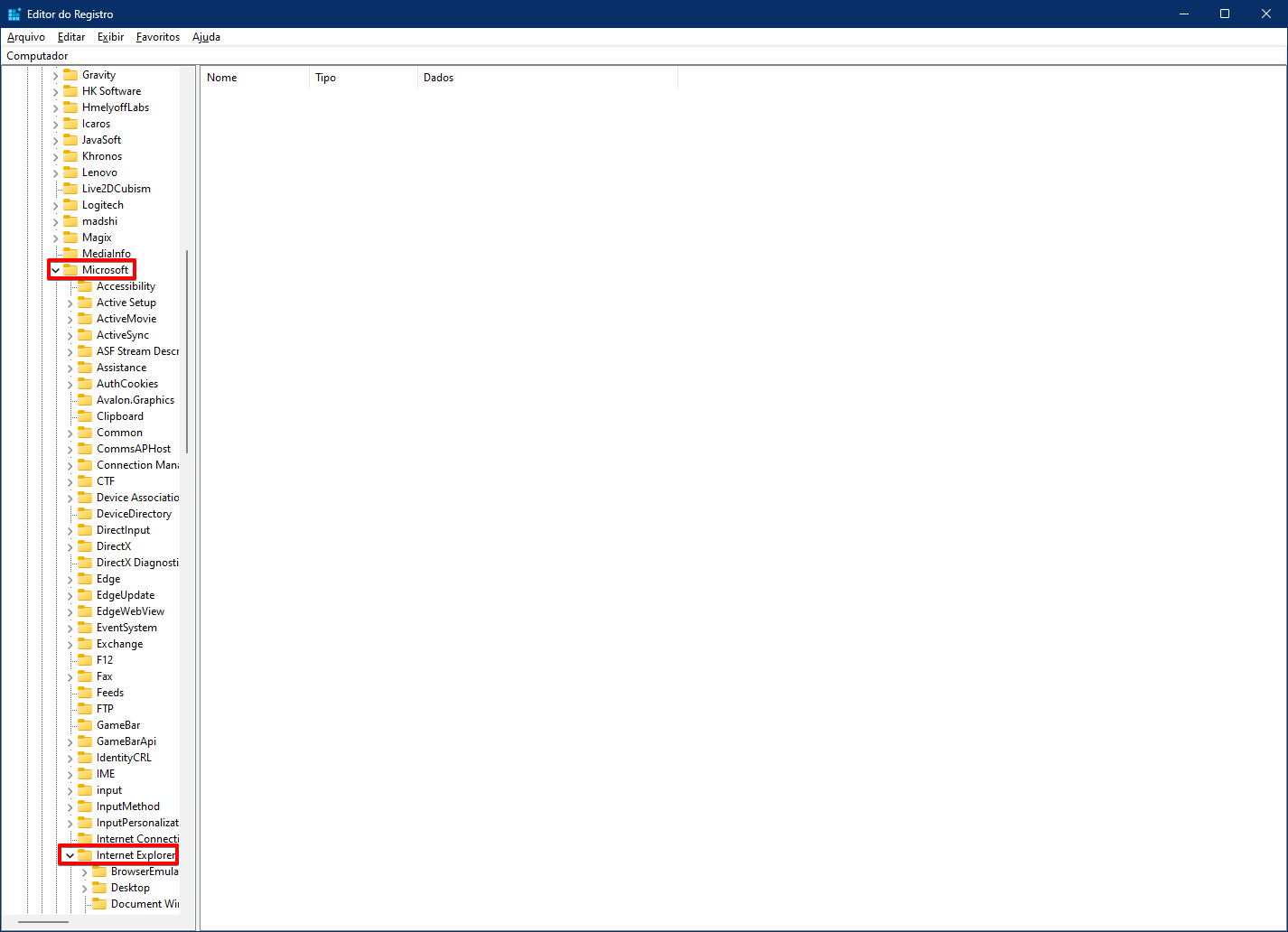Open the Favoritos menu

point(158,37)
